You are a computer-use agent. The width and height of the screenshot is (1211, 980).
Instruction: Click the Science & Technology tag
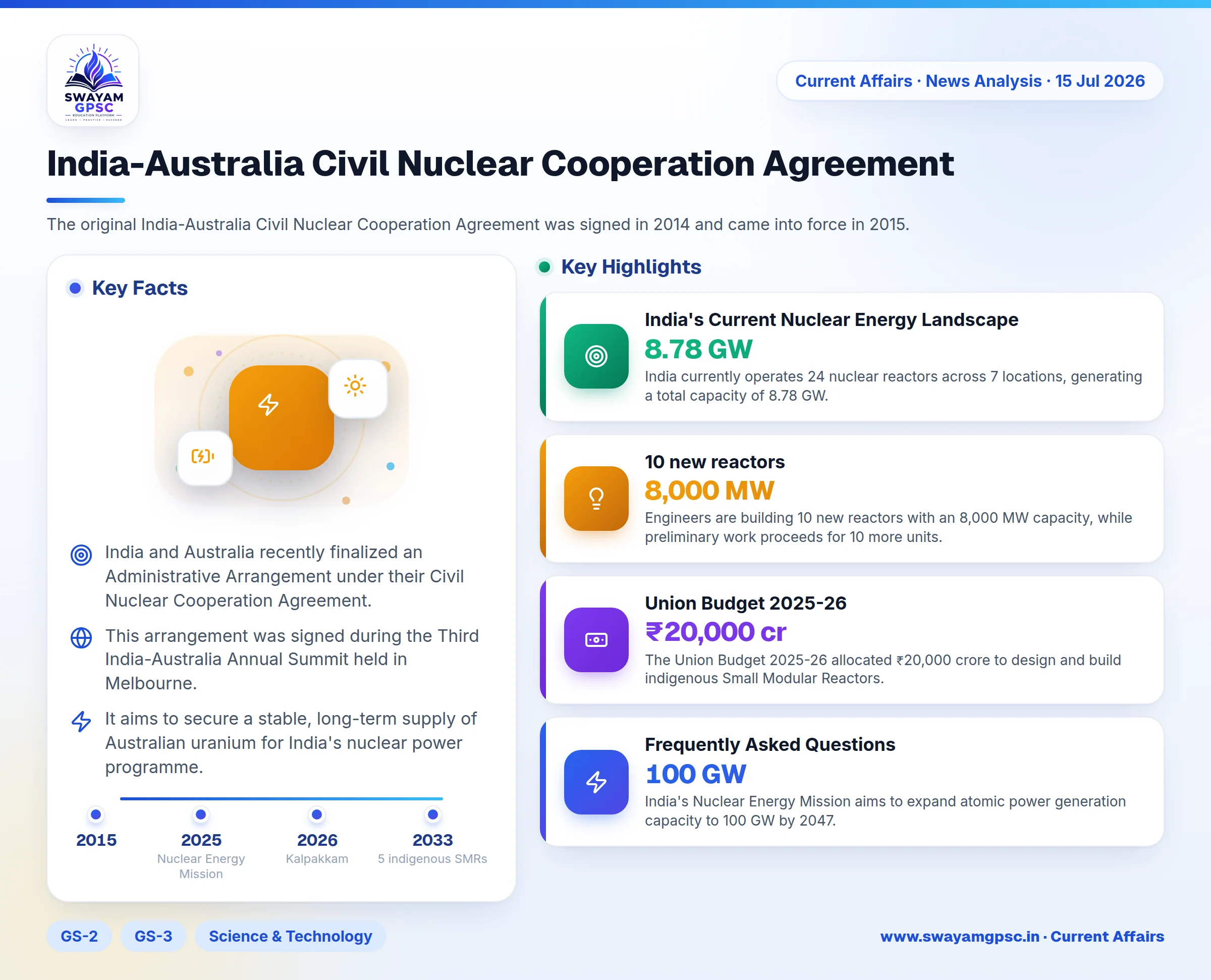pos(291,936)
